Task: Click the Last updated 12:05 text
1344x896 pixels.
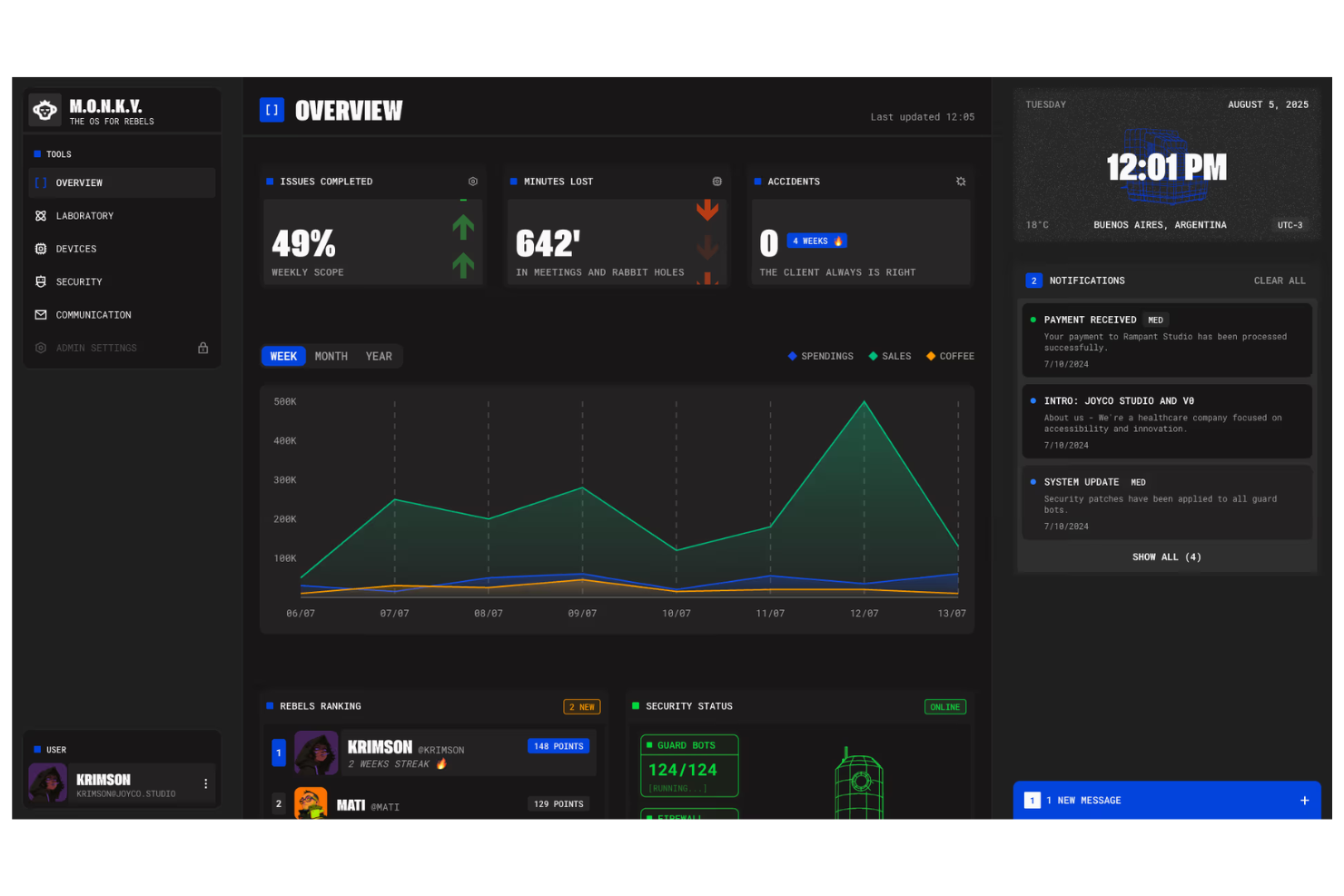Action: (923, 117)
